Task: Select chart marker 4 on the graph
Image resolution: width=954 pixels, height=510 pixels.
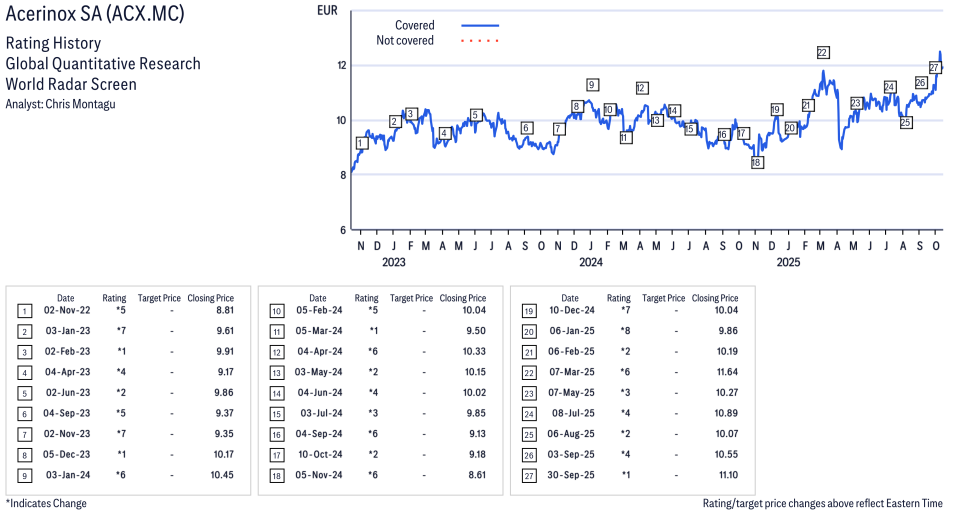Action: pyautogui.click(x=444, y=133)
